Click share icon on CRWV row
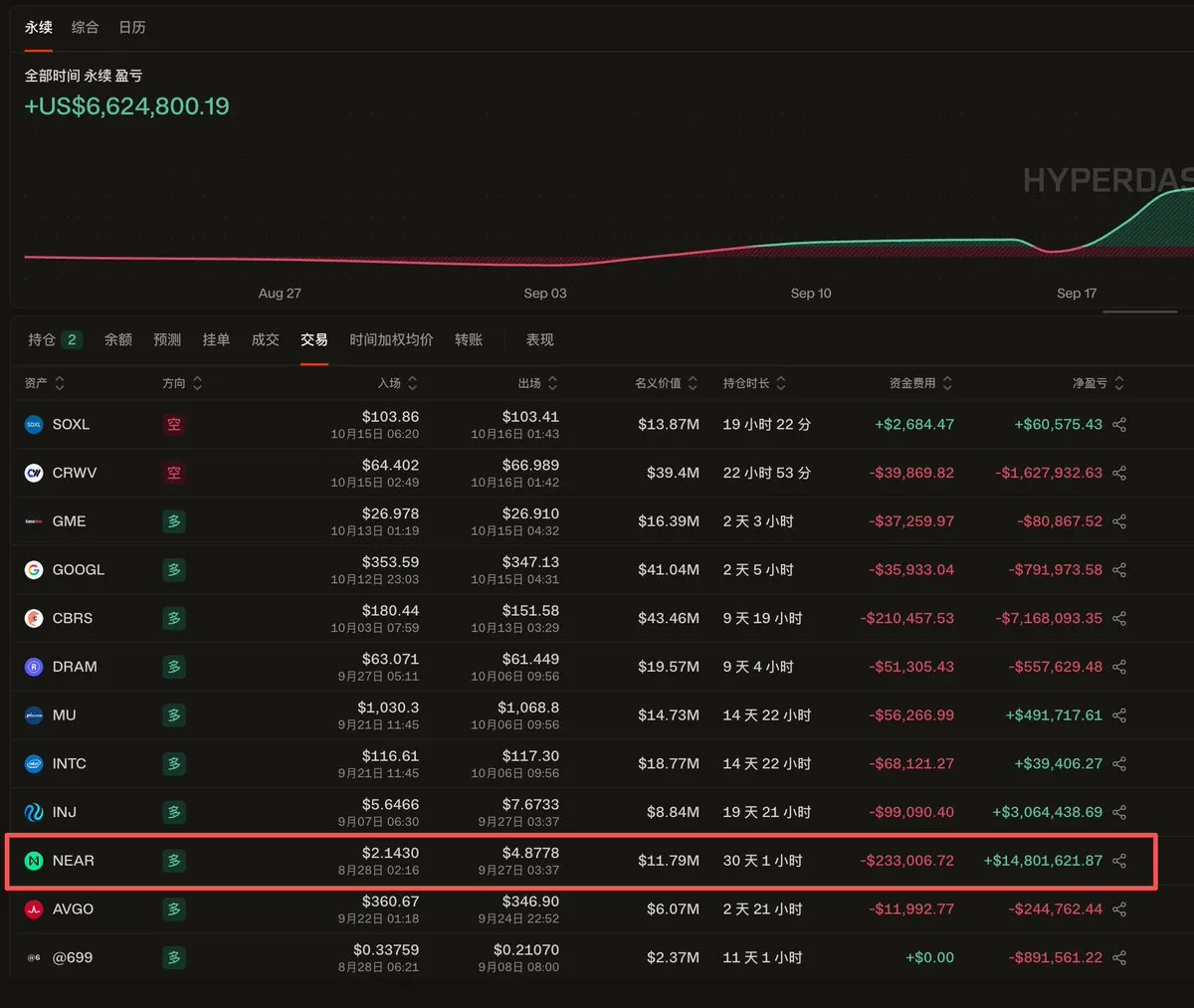The width and height of the screenshot is (1194, 1008). tap(1119, 474)
